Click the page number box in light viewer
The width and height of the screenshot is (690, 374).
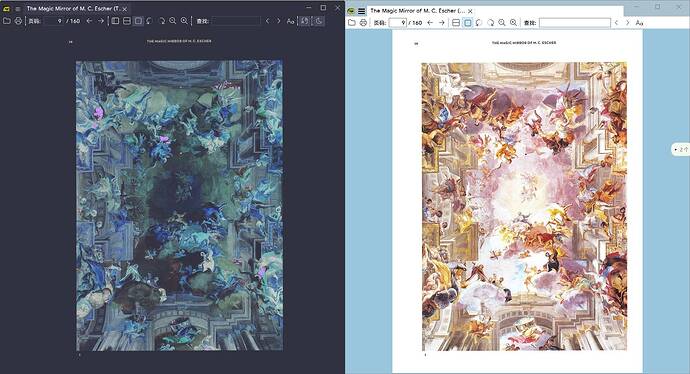tap(398, 22)
